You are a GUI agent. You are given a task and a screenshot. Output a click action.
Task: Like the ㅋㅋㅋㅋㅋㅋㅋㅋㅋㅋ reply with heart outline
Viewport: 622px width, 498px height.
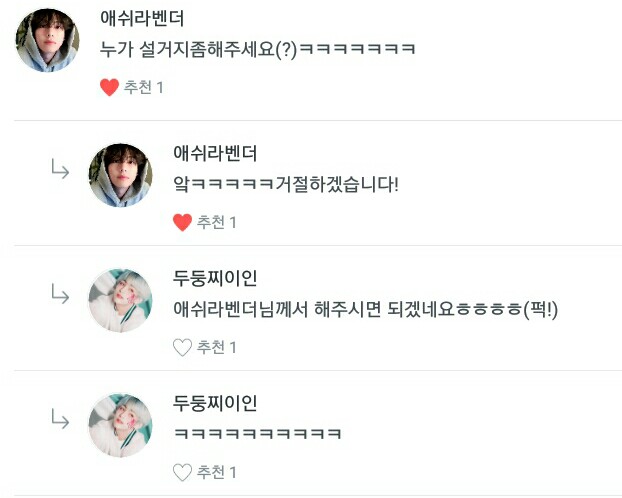(x=182, y=472)
